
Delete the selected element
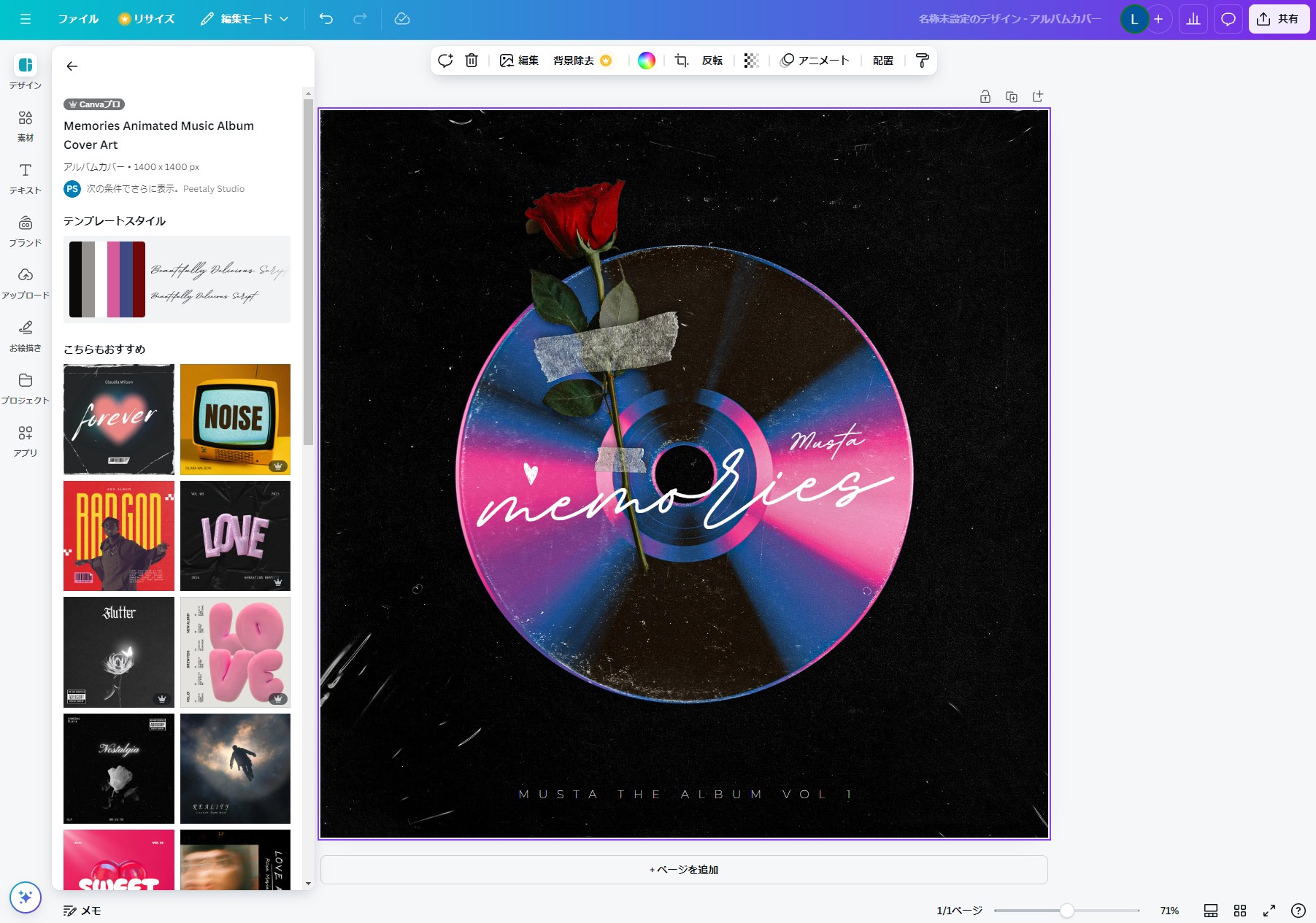[x=472, y=61]
